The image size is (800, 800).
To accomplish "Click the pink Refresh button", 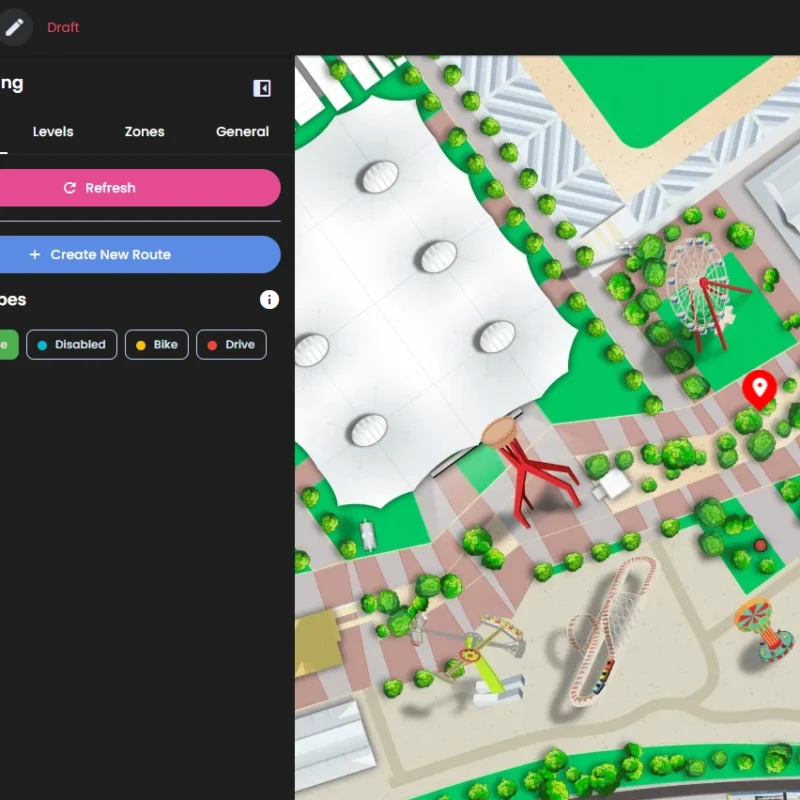I will [x=140, y=187].
